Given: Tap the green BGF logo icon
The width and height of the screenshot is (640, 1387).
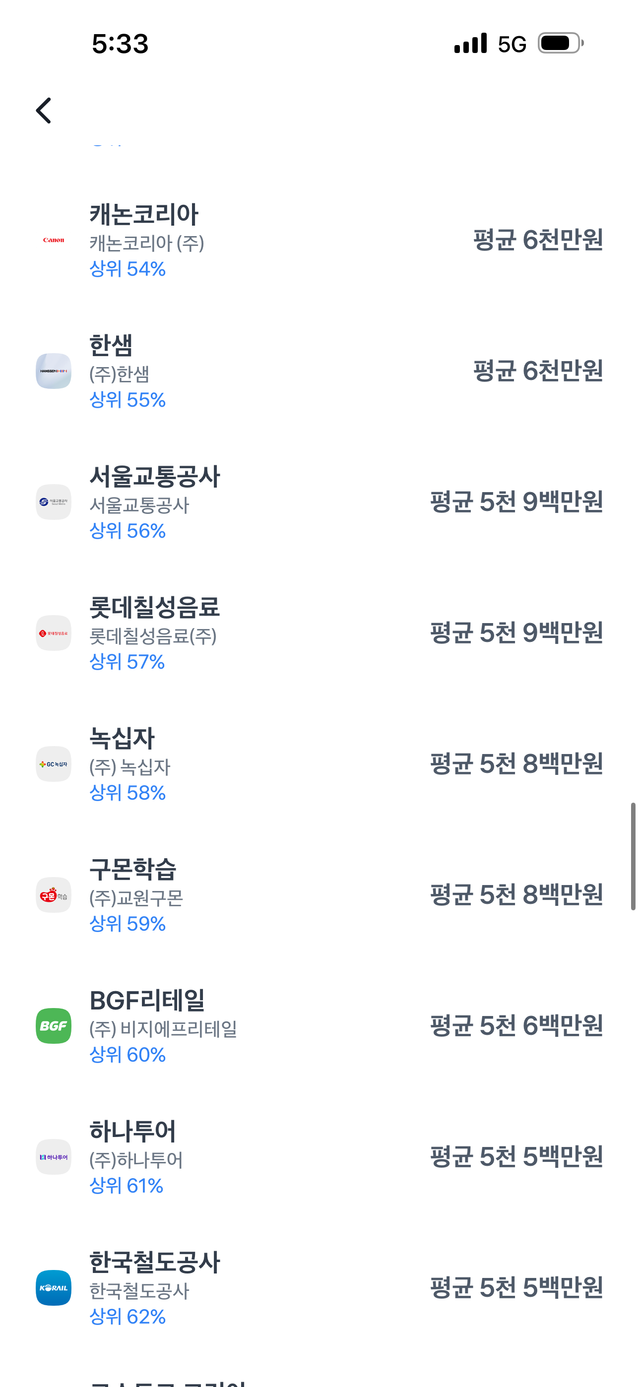Looking at the screenshot, I should [x=53, y=1026].
